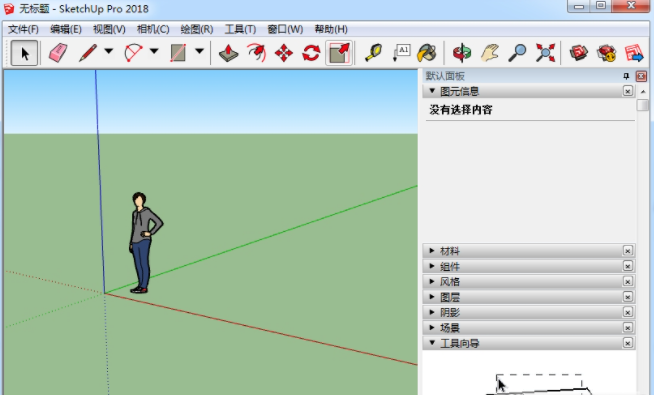Image resolution: width=654 pixels, height=395 pixels.
Task: Activate the Push/Pull tool
Action: (229, 53)
